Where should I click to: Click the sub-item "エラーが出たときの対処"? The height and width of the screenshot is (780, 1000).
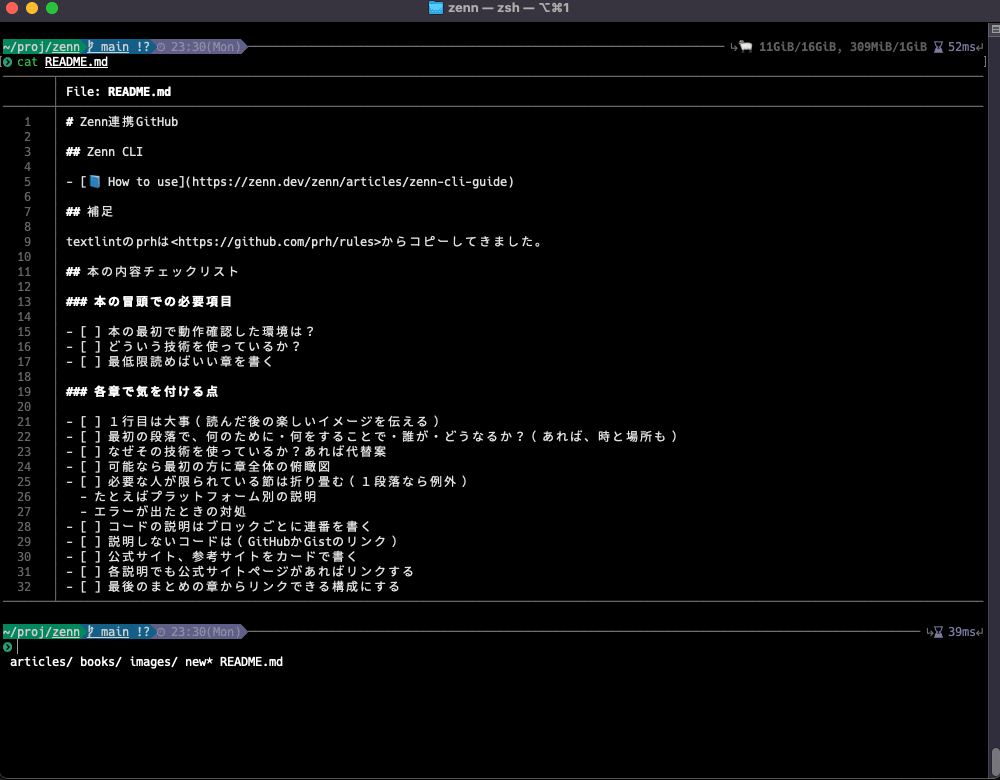(170, 511)
